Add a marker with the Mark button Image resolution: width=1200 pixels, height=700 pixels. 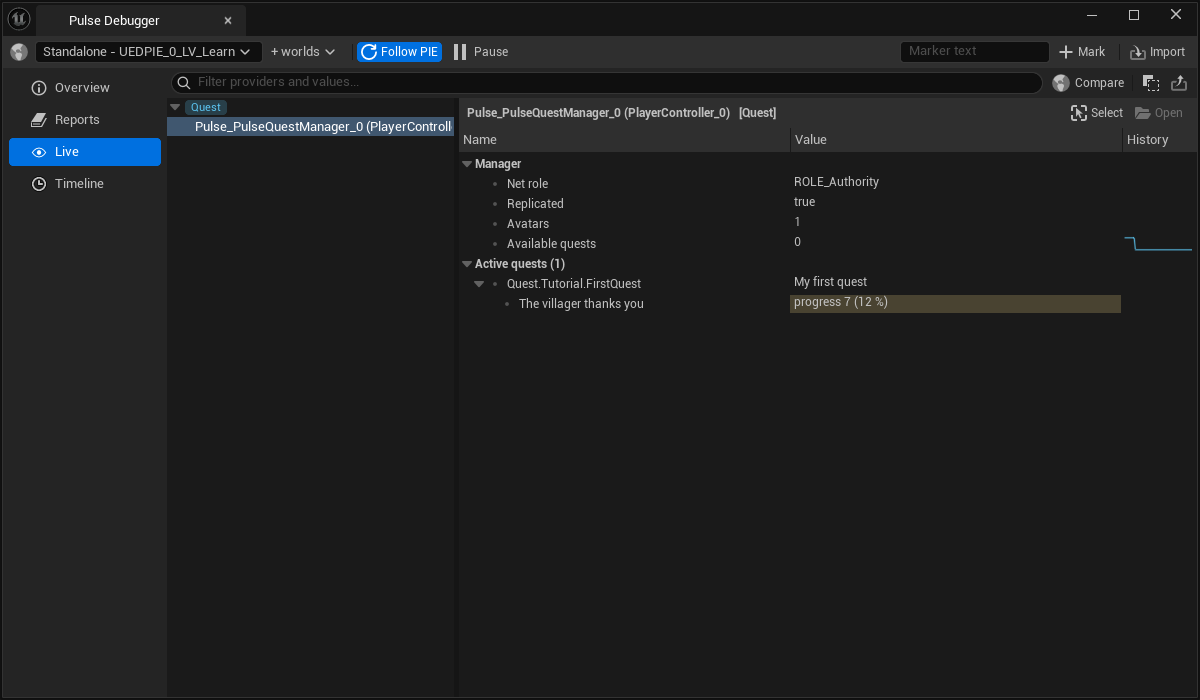pos(1082,52)
